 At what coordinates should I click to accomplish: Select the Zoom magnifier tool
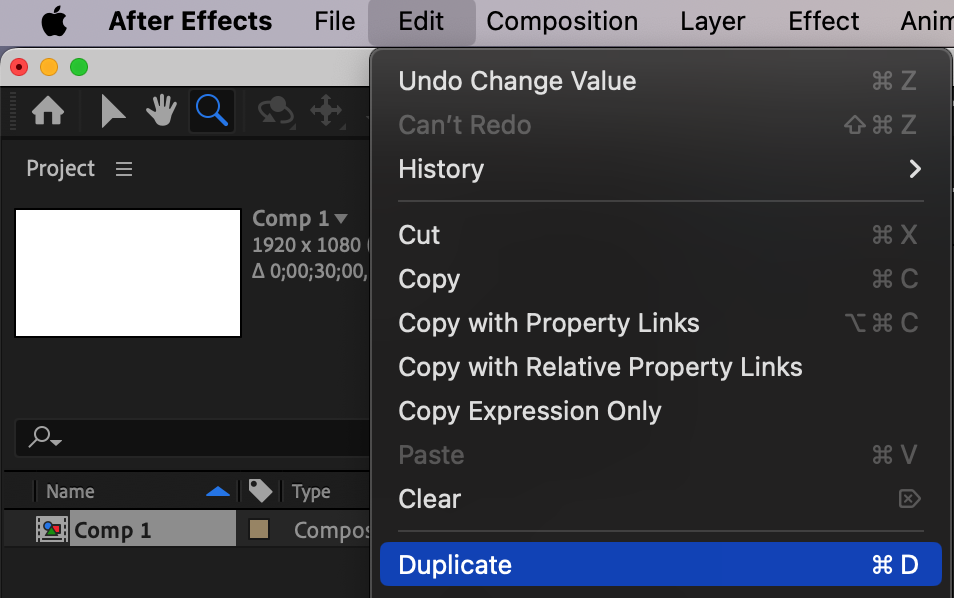(212, 111)
